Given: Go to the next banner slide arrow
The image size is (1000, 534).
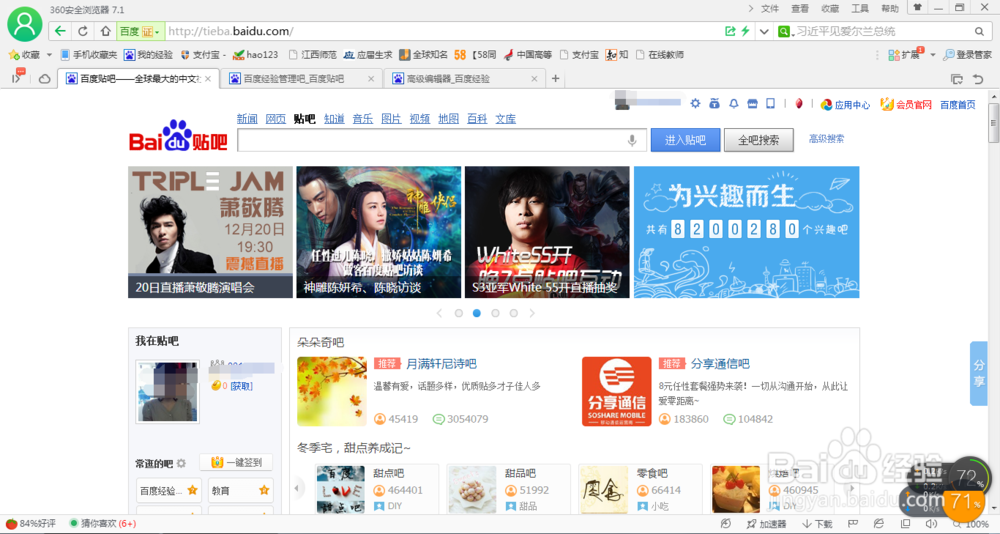Looking at the screenshot, I should pyautogui.click(x=532, y=313).
